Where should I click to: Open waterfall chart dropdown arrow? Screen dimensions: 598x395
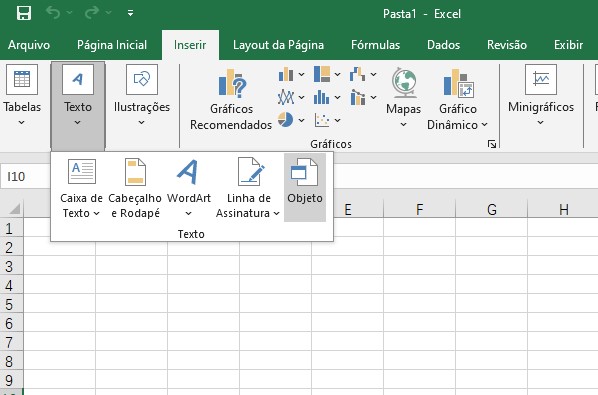click(x=374, y=74)
